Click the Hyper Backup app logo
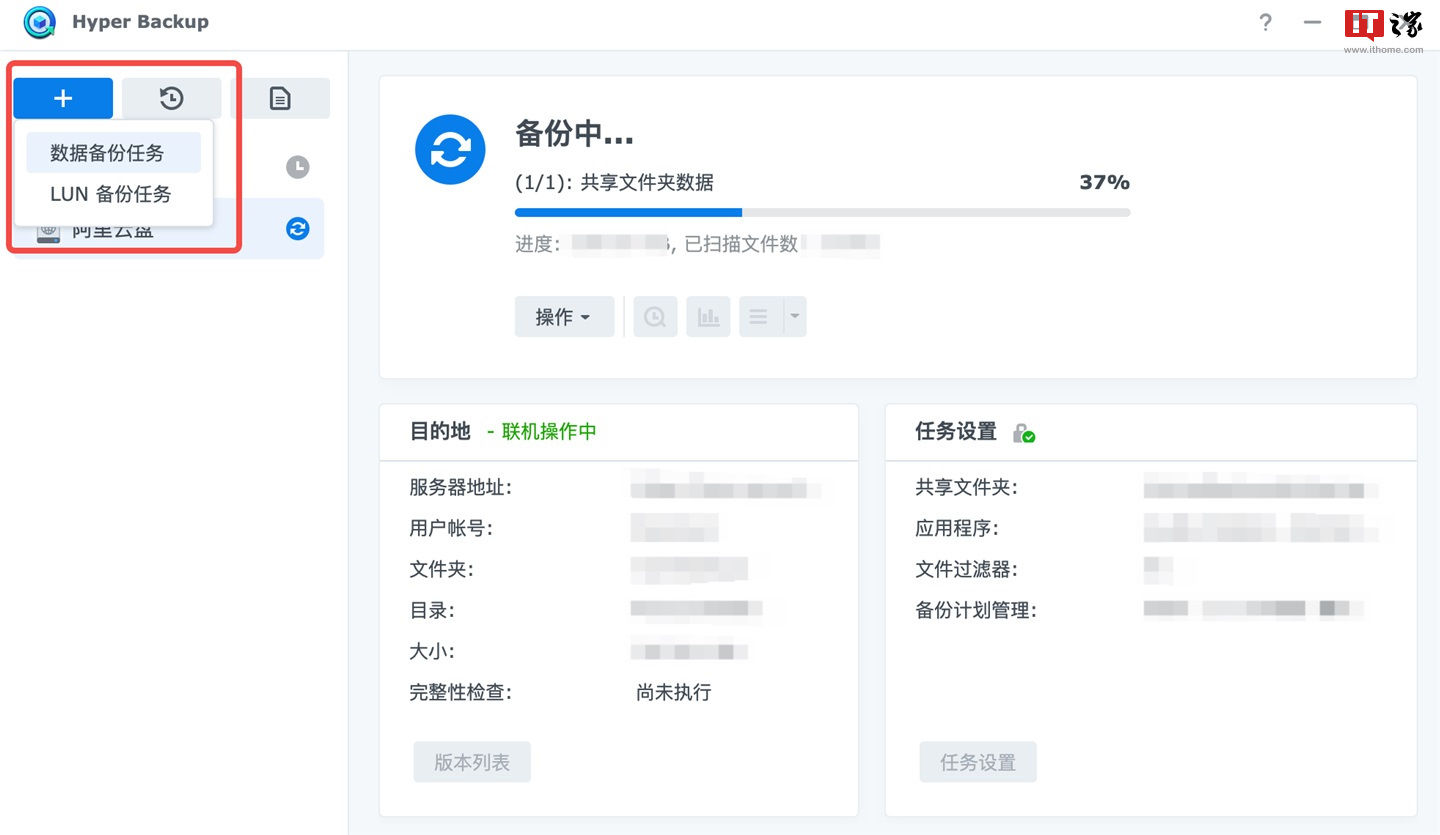The height and width of the screenshot is (835, 1440). pos(39,22)
